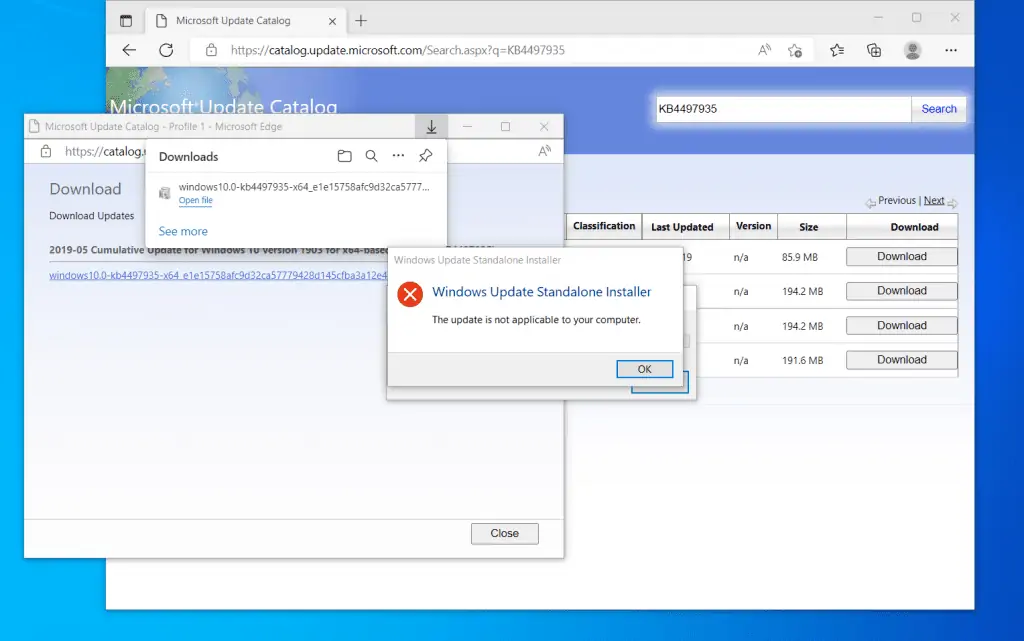Search downloads using the magnifier icon

[x=372, y=156]
